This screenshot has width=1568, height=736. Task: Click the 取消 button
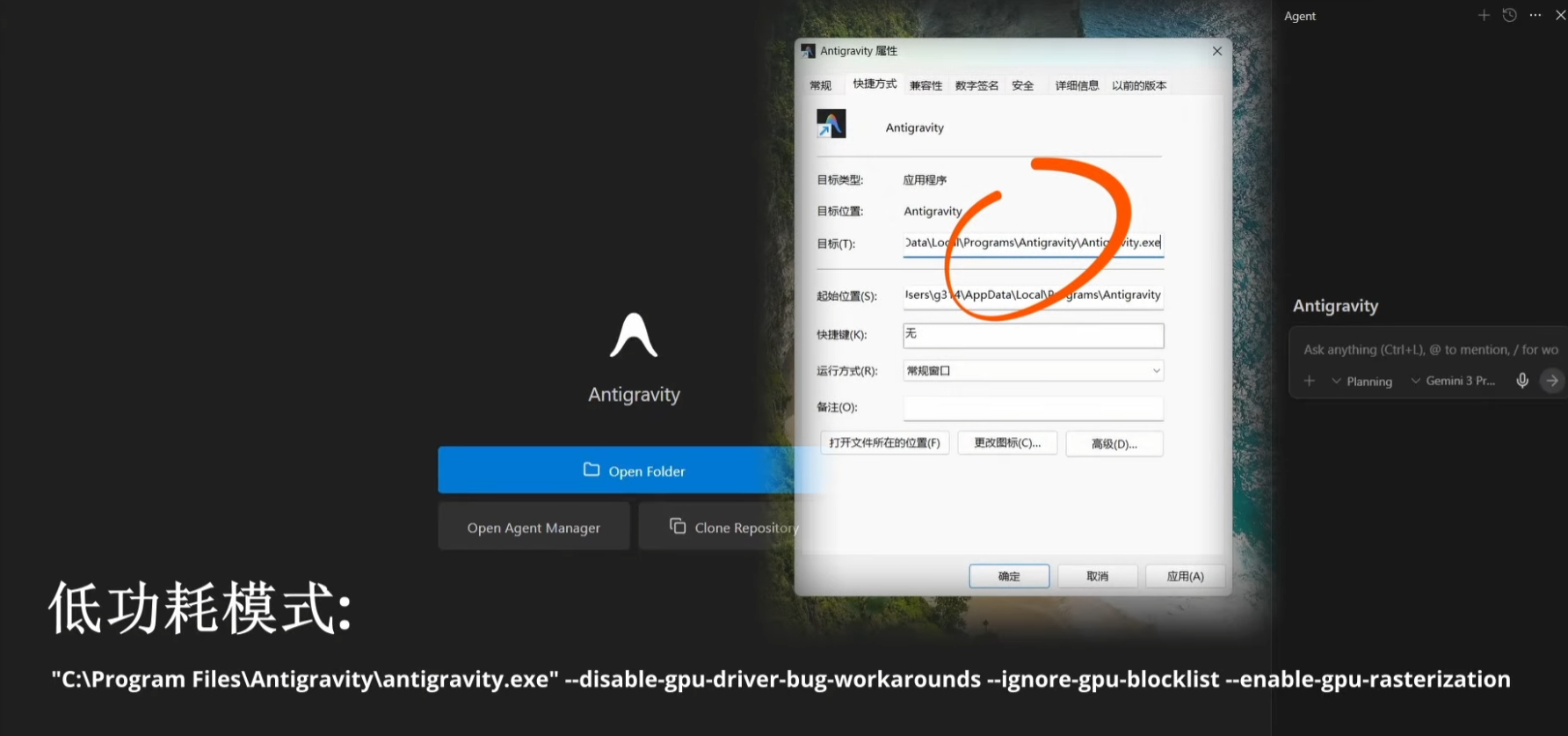(x=1098, y=576)
